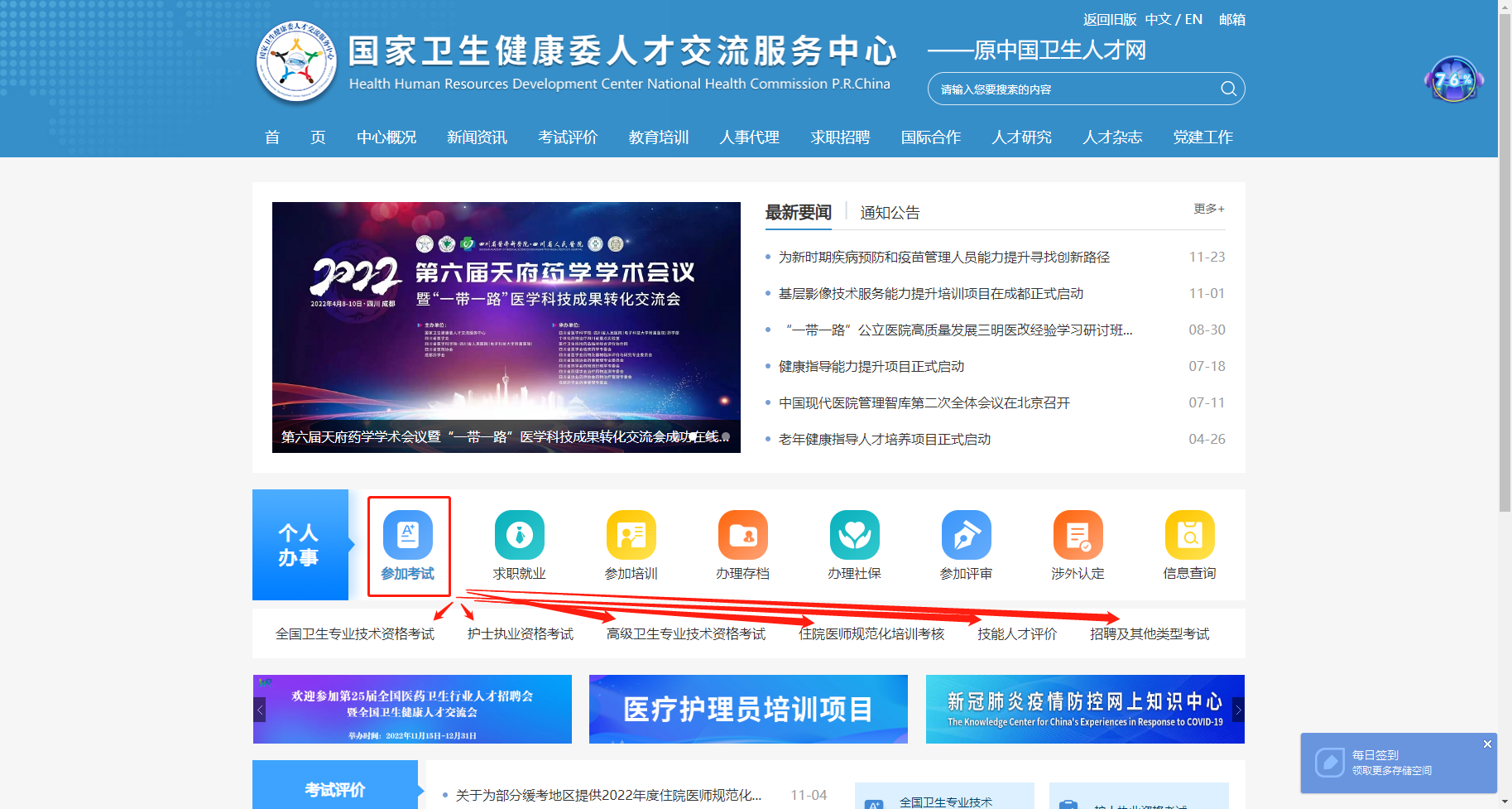Click 返回旧版 link
The image size is (1512, 809).
click(x=1110, y=19)
